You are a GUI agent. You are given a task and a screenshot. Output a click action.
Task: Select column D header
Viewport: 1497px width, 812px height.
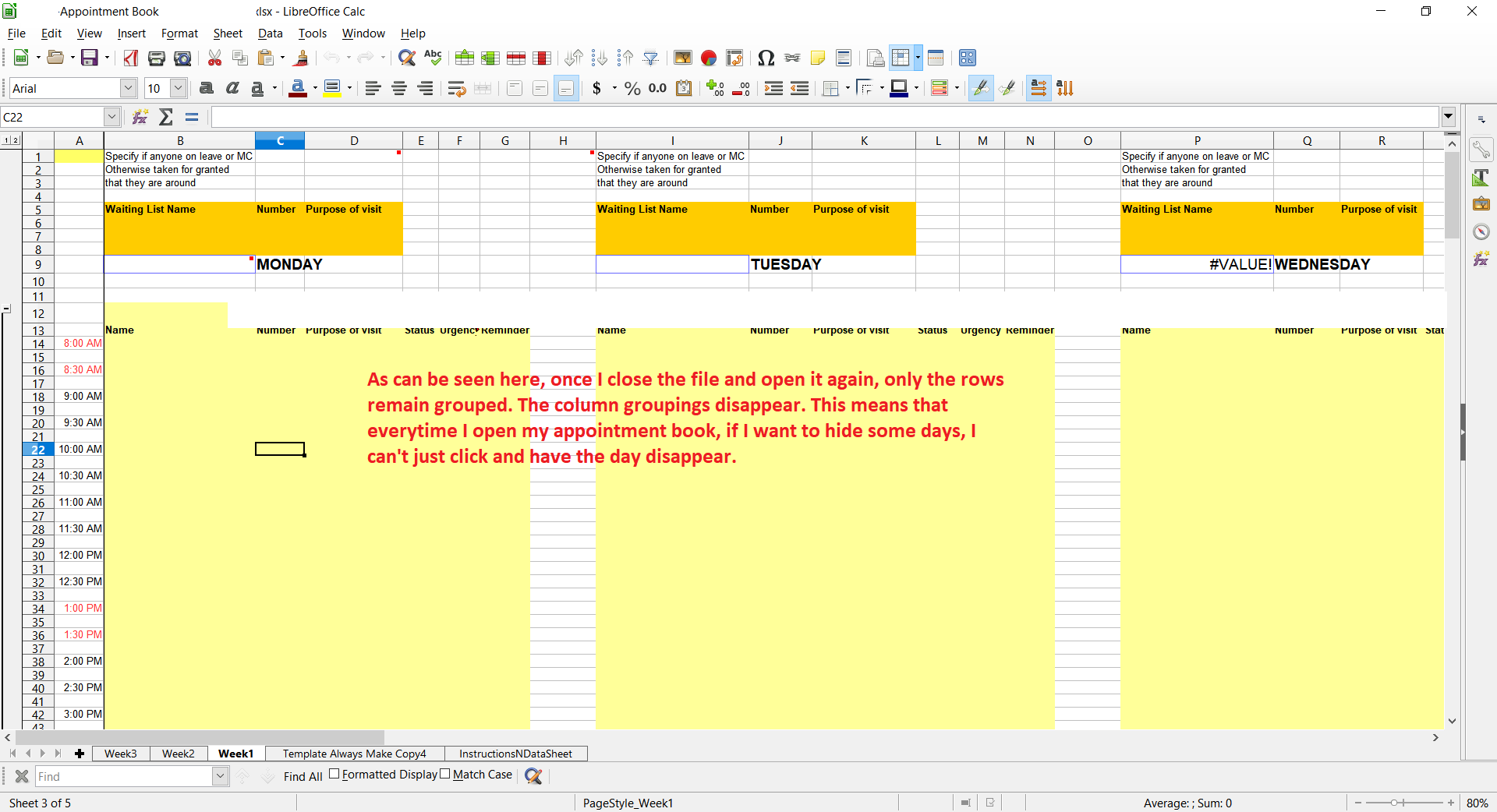(354, 140)
